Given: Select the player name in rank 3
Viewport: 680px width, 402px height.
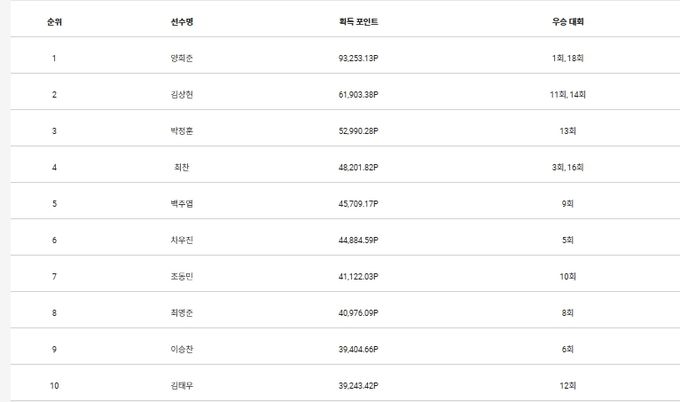Looking at the screenshot, I should (181, 131).
